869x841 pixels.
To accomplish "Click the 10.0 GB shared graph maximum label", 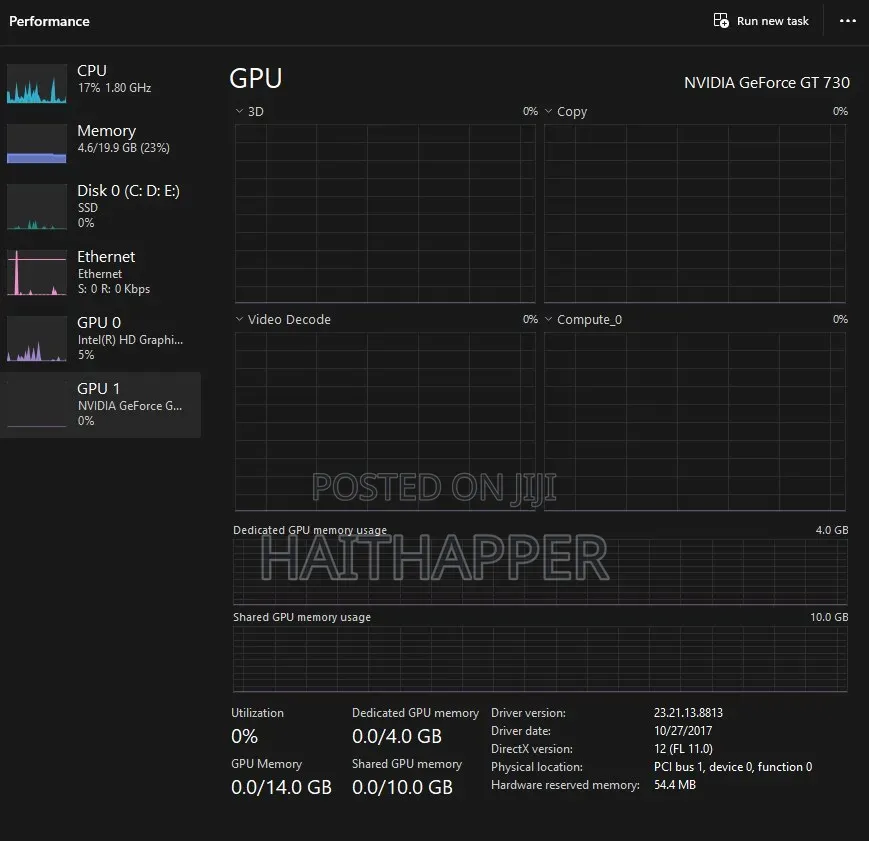I will pyautogui.click(x=829, y=617).
